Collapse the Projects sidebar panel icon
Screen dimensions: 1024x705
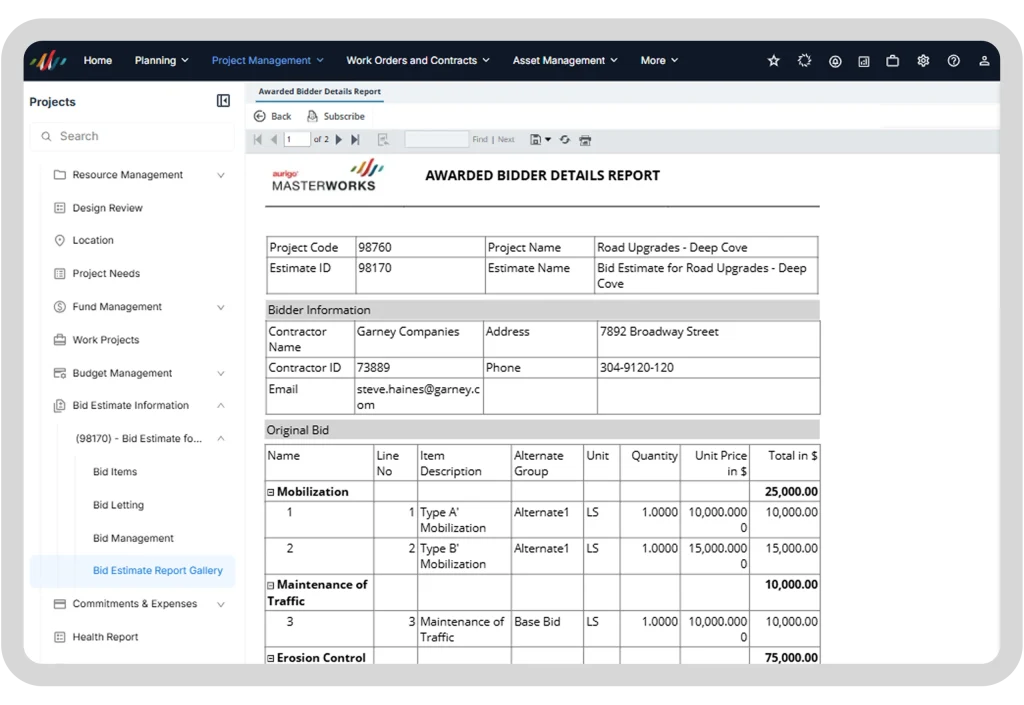point(223,101)
